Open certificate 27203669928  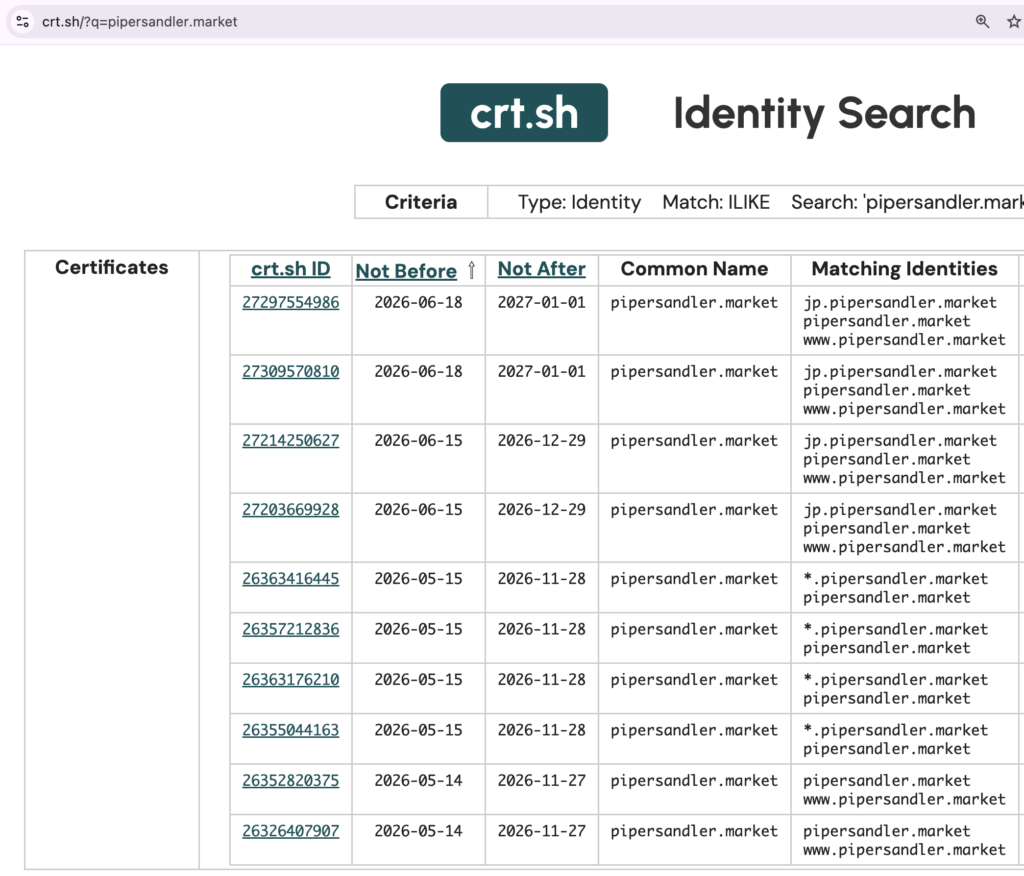click(x=291, y=510)
